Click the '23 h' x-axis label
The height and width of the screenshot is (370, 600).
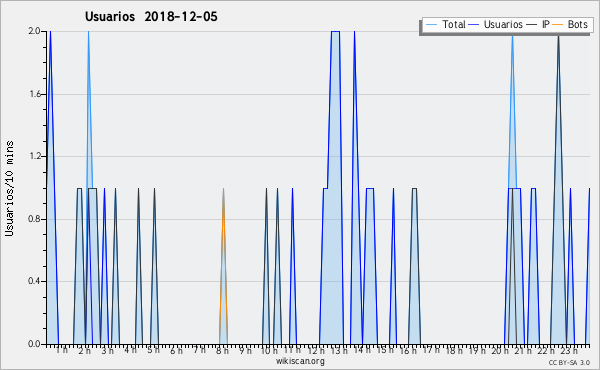coord(569,351)
